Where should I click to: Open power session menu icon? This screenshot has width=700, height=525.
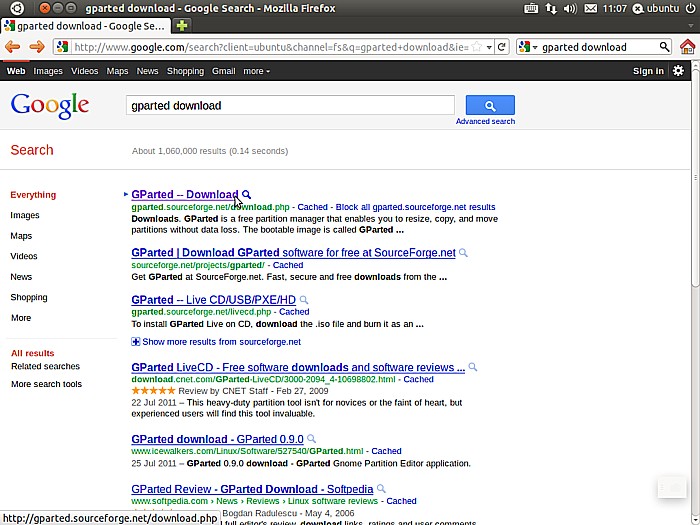[690, 8]
